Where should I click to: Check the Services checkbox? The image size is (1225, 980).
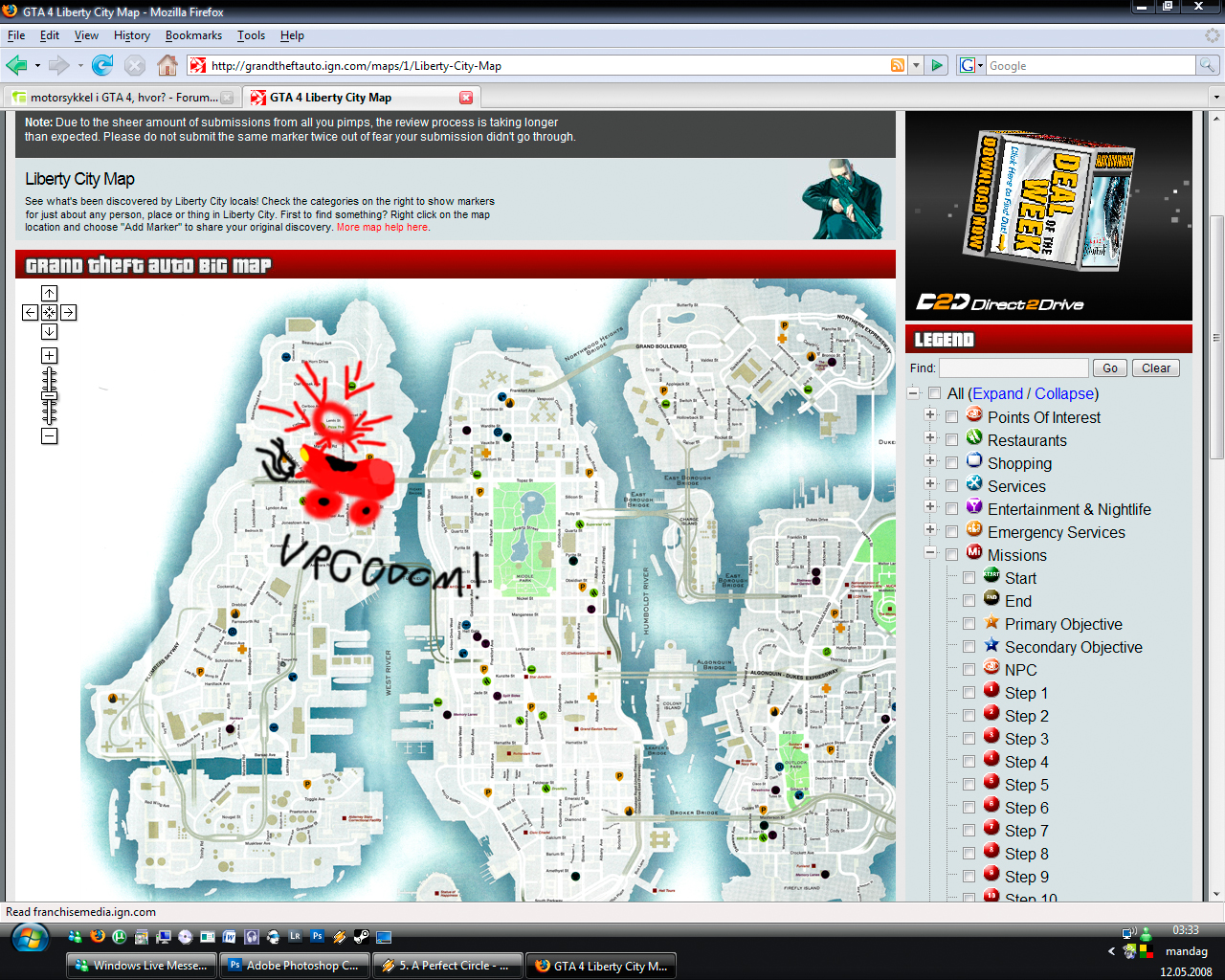click(951, 486)
